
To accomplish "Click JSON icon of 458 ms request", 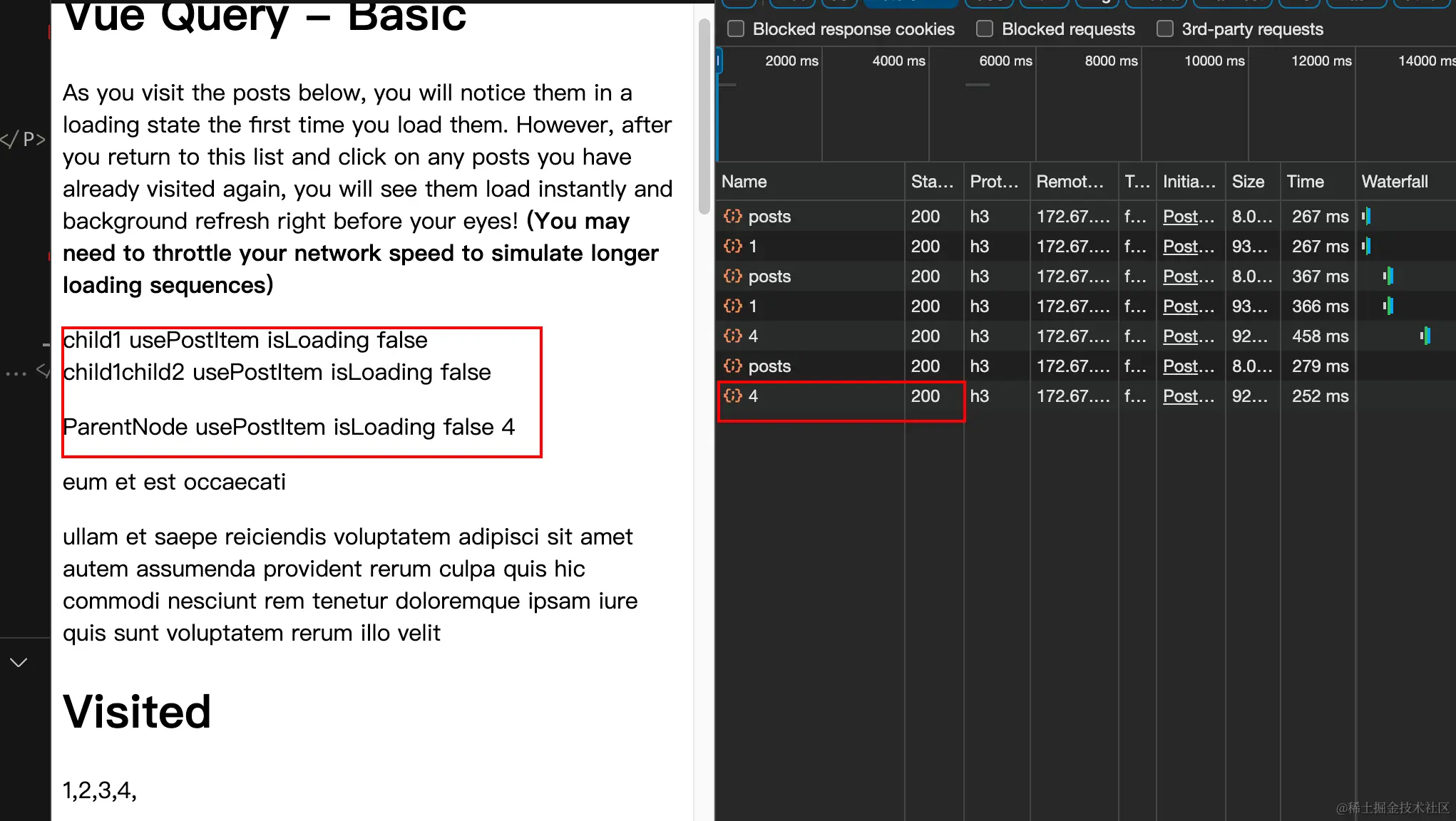I will [732, 336].
